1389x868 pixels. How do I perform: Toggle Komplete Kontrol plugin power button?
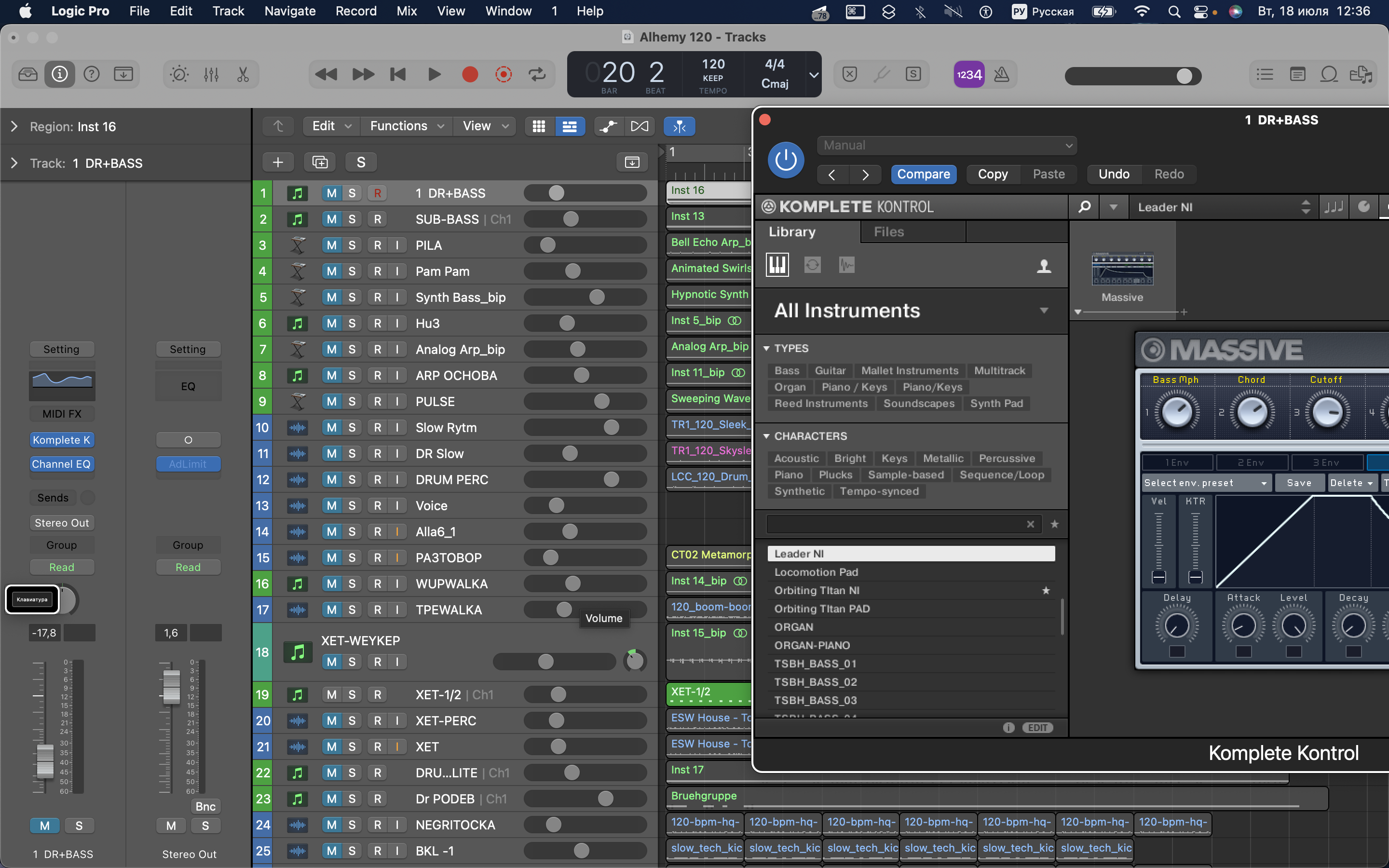click(786, 160)
